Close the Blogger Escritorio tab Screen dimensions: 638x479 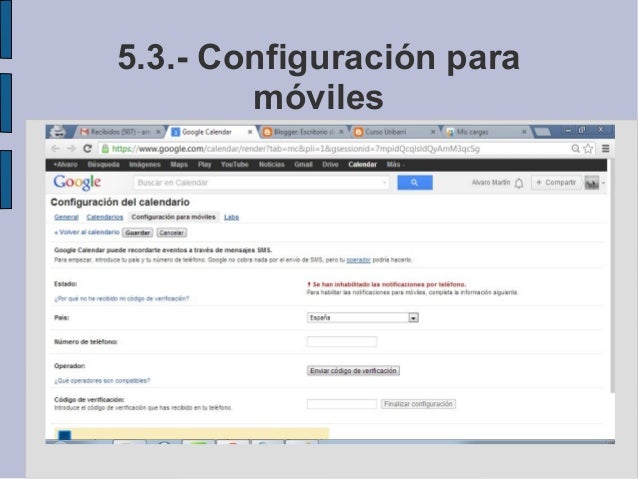pos(341,132)
